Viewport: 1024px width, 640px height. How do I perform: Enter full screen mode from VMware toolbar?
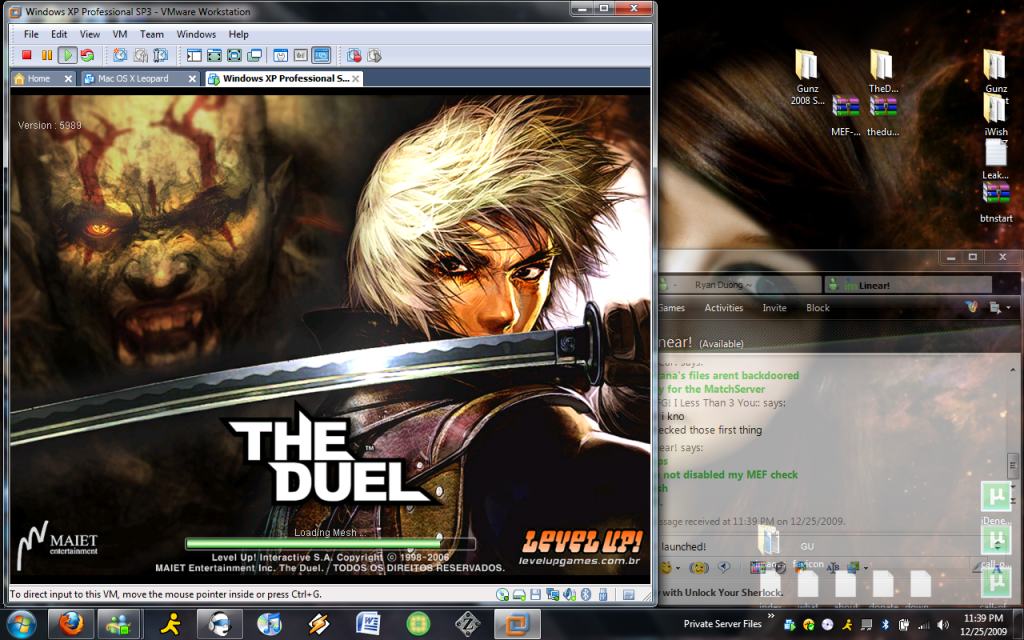234,55
